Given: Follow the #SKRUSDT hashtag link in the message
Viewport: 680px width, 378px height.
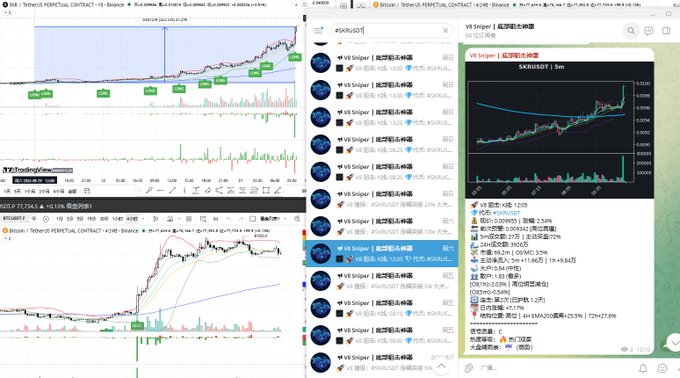Looking at the screenshot, I should pyautogui.click(x=506, y=213).
